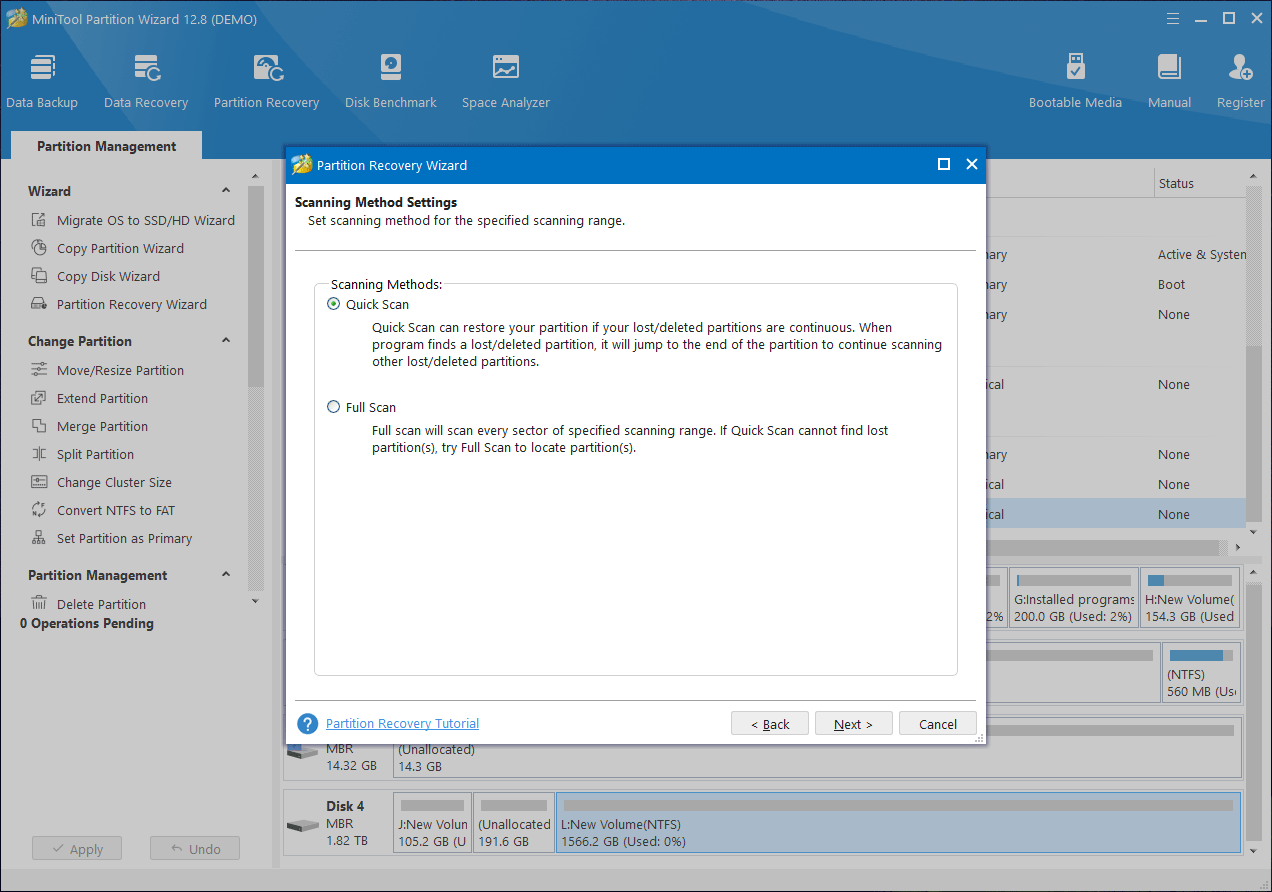1272x892 pixels.
Task: Click Partition Recovery Wizard sidebar icon
Action: point(39,304)
